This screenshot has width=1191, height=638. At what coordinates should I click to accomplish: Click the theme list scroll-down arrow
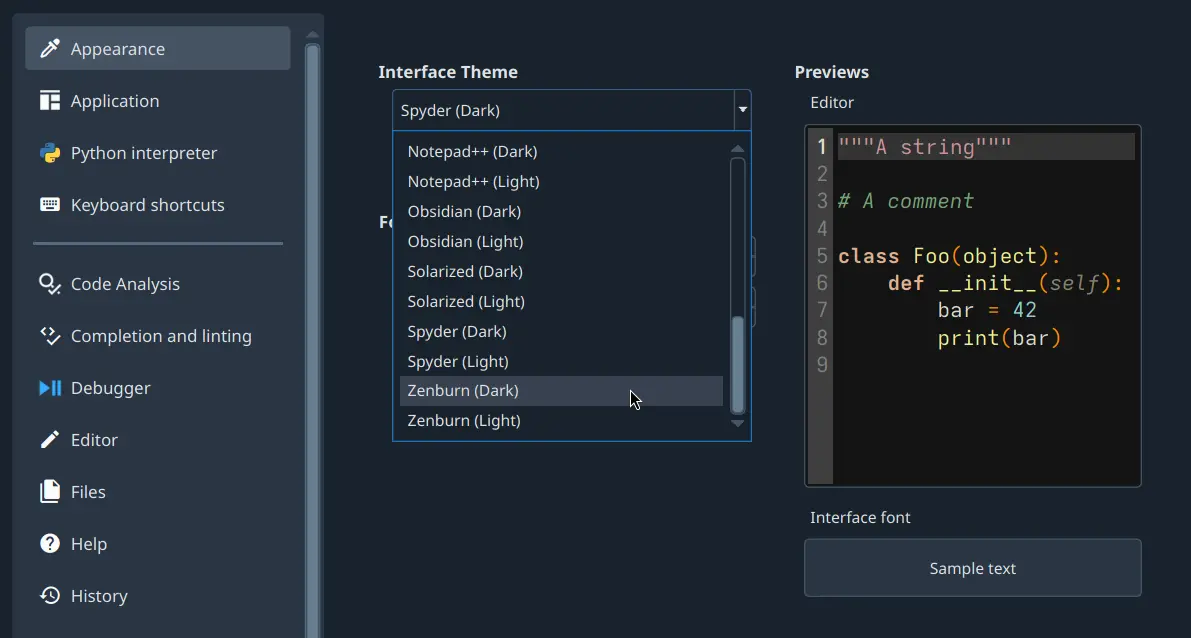pos(738,423)
